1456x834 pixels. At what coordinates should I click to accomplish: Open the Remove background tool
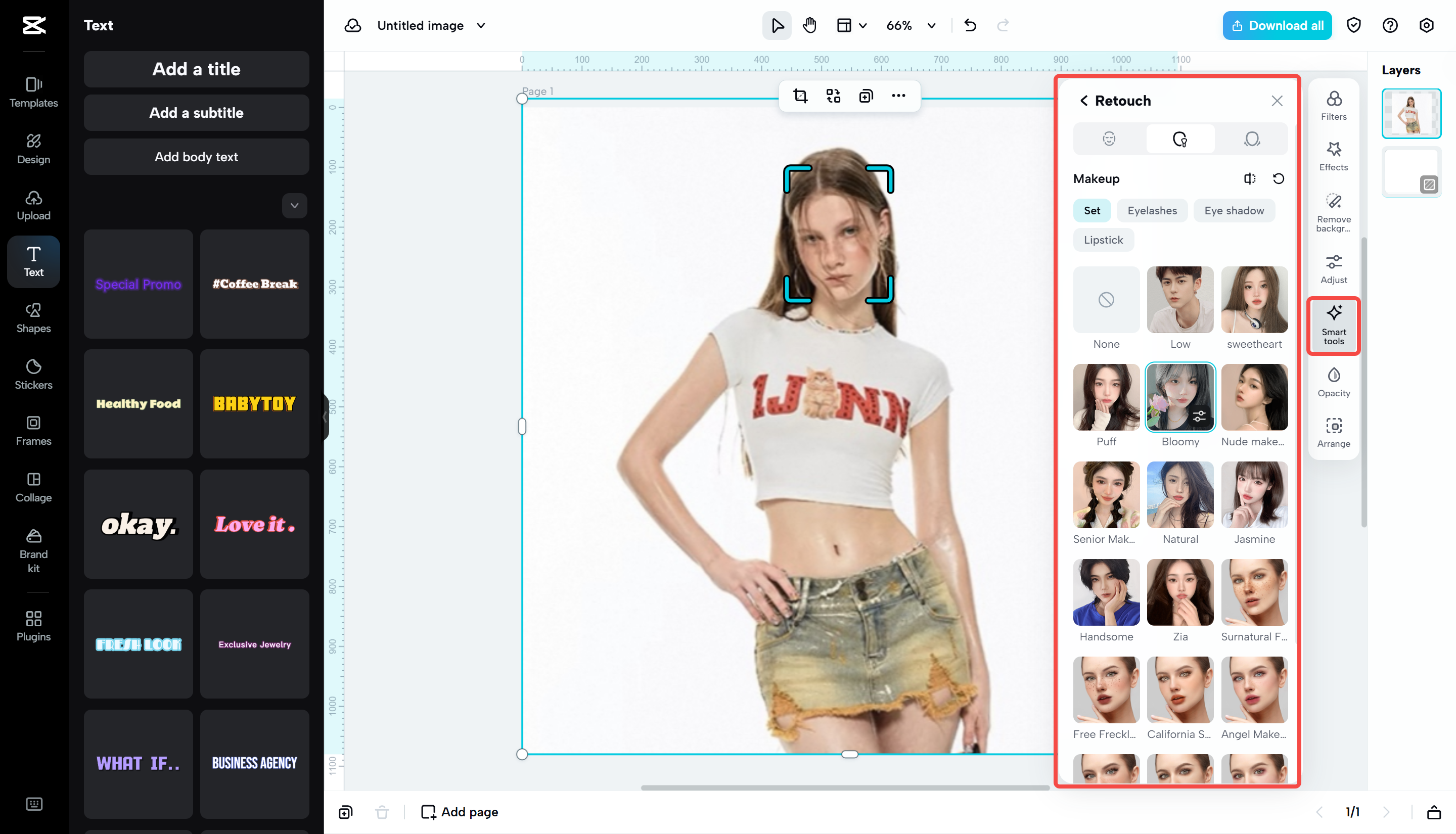1334,212
